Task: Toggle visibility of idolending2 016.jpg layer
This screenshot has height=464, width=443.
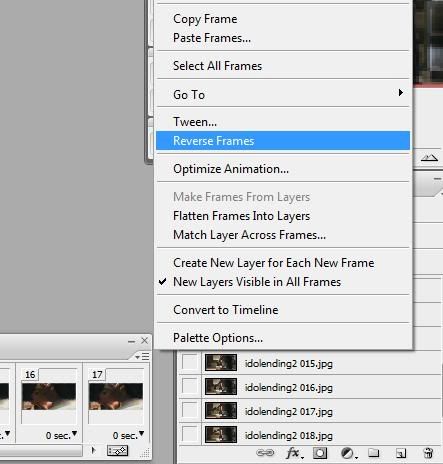Action: [190, 387]
